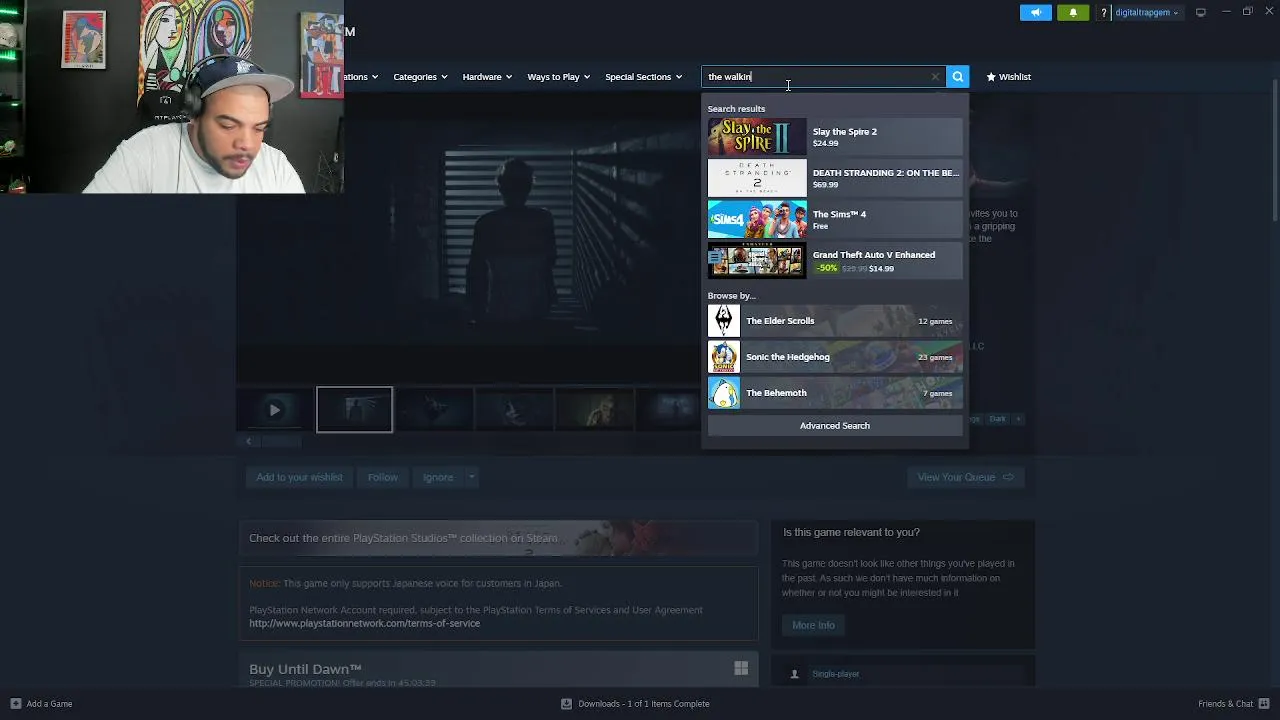This screenshot has width=1280, height=720.
Task: Expand the Hardware dropdown
Action: (x=487, y=77)
